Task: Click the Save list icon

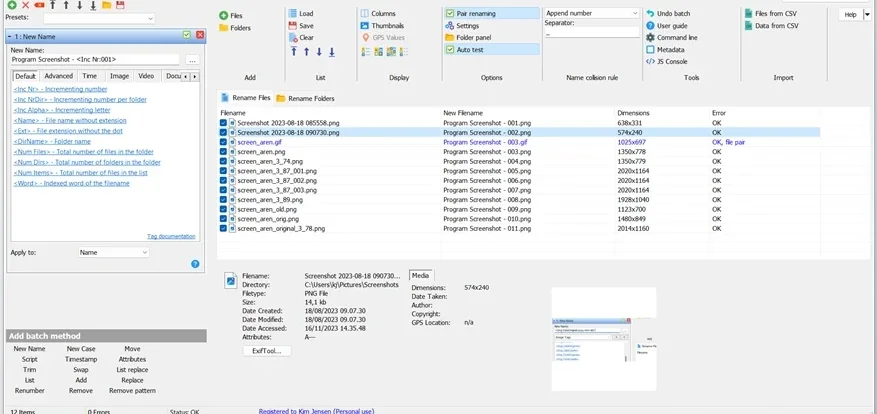Action: pos(293,26)
